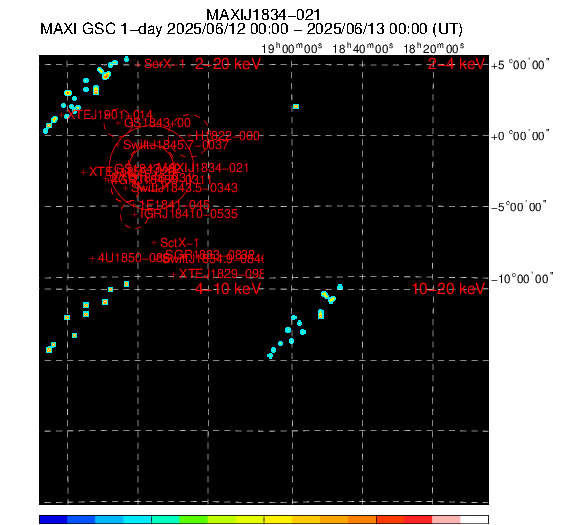567x525 pixels.
Task: Click the 18h20m00s right ascension label
Action: point(434,48)
